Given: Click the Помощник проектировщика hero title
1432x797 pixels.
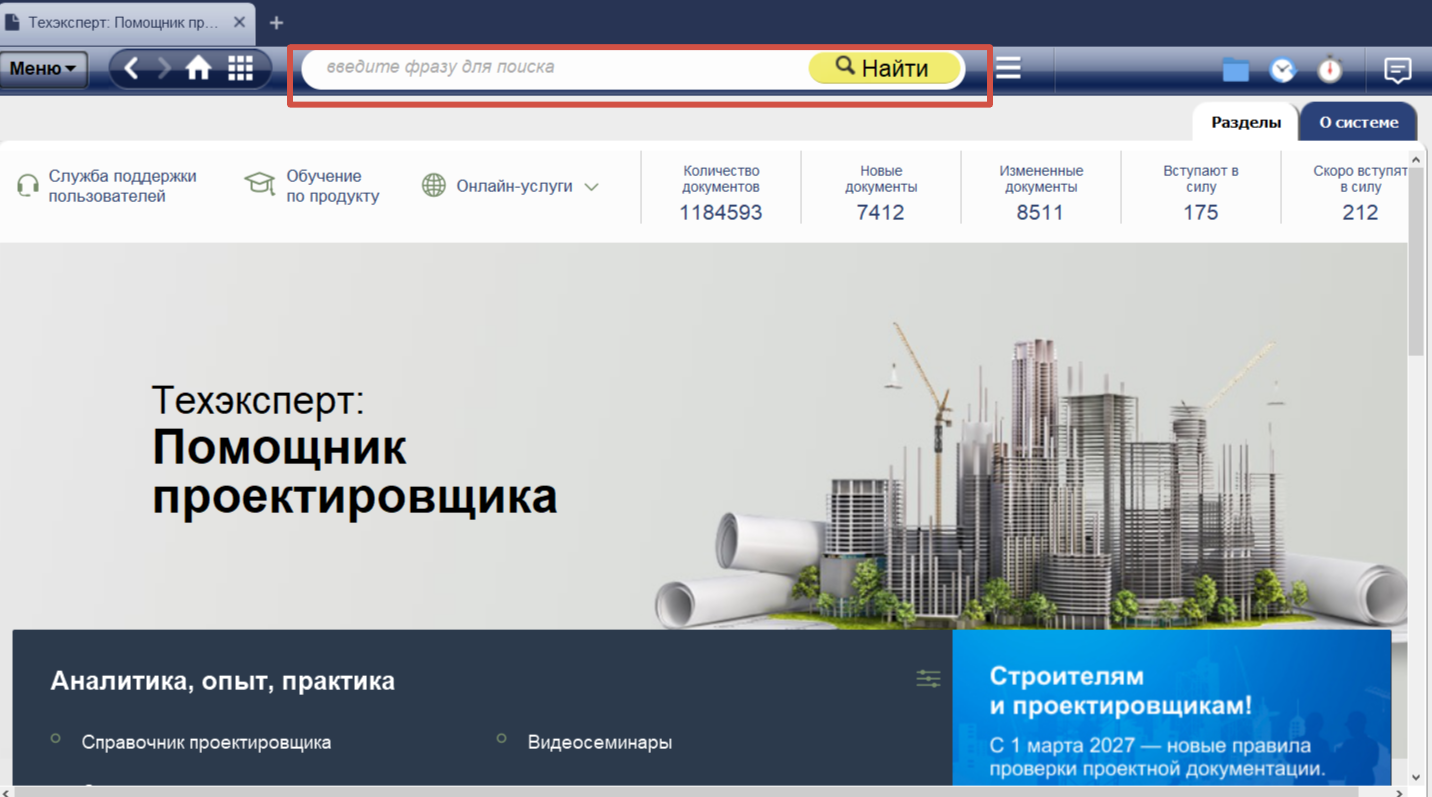Looking at the screenshot, I should [x=355, y=472].
